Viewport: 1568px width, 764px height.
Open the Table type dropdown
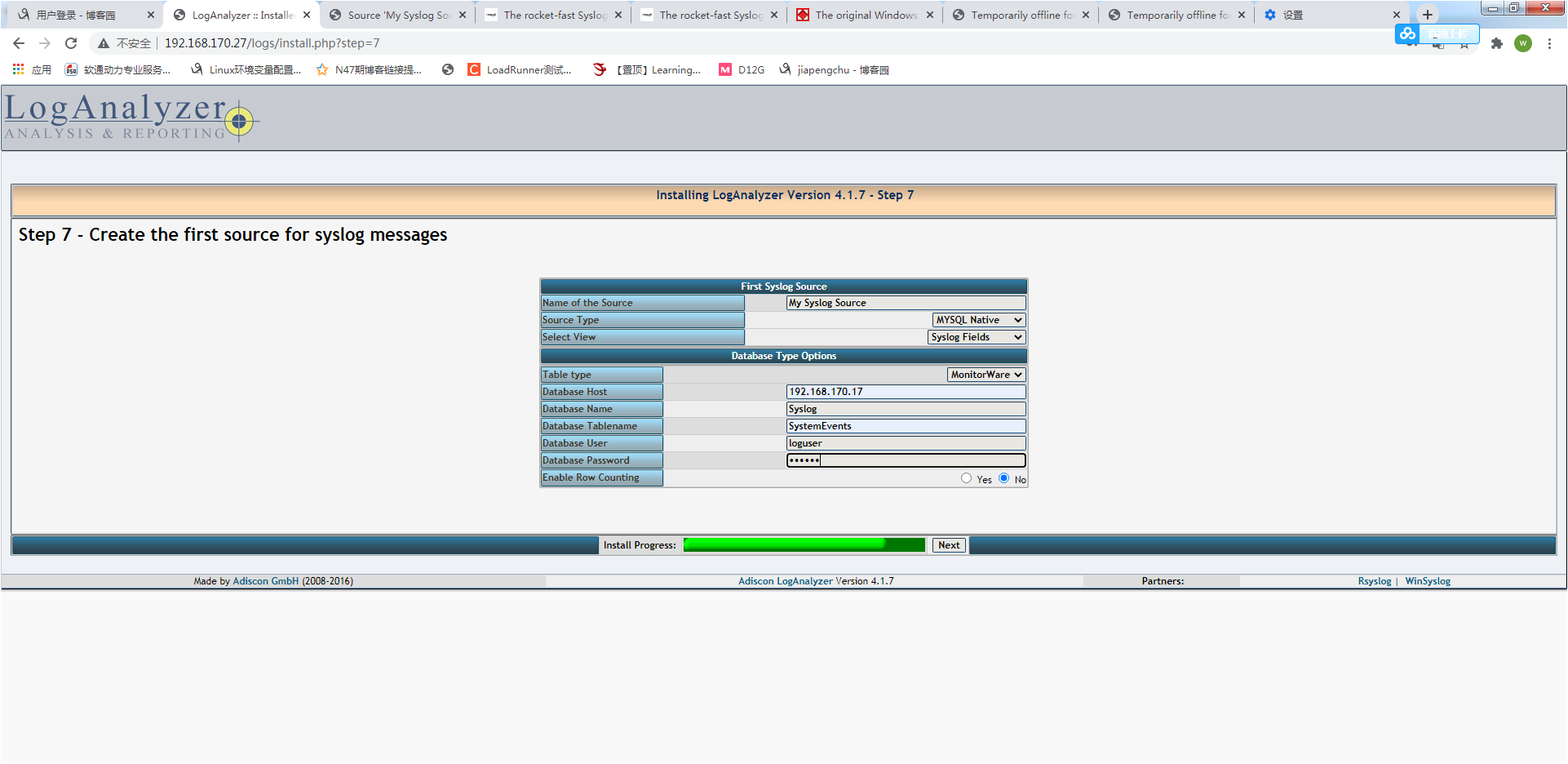click(x=986, y=375)
